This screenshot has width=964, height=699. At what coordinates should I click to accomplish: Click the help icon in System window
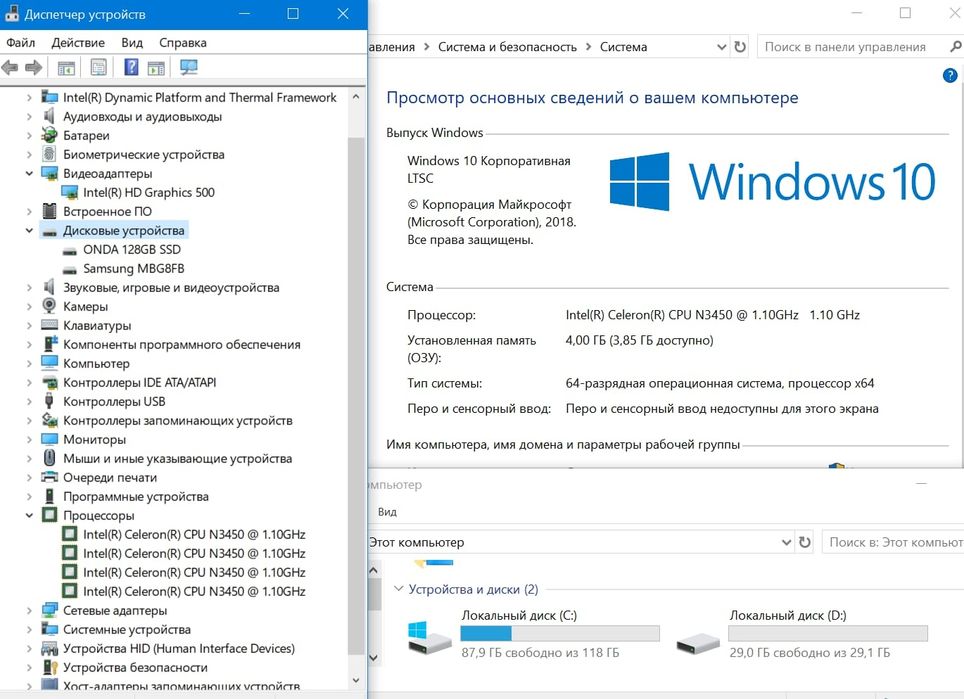tap(950, 76)
